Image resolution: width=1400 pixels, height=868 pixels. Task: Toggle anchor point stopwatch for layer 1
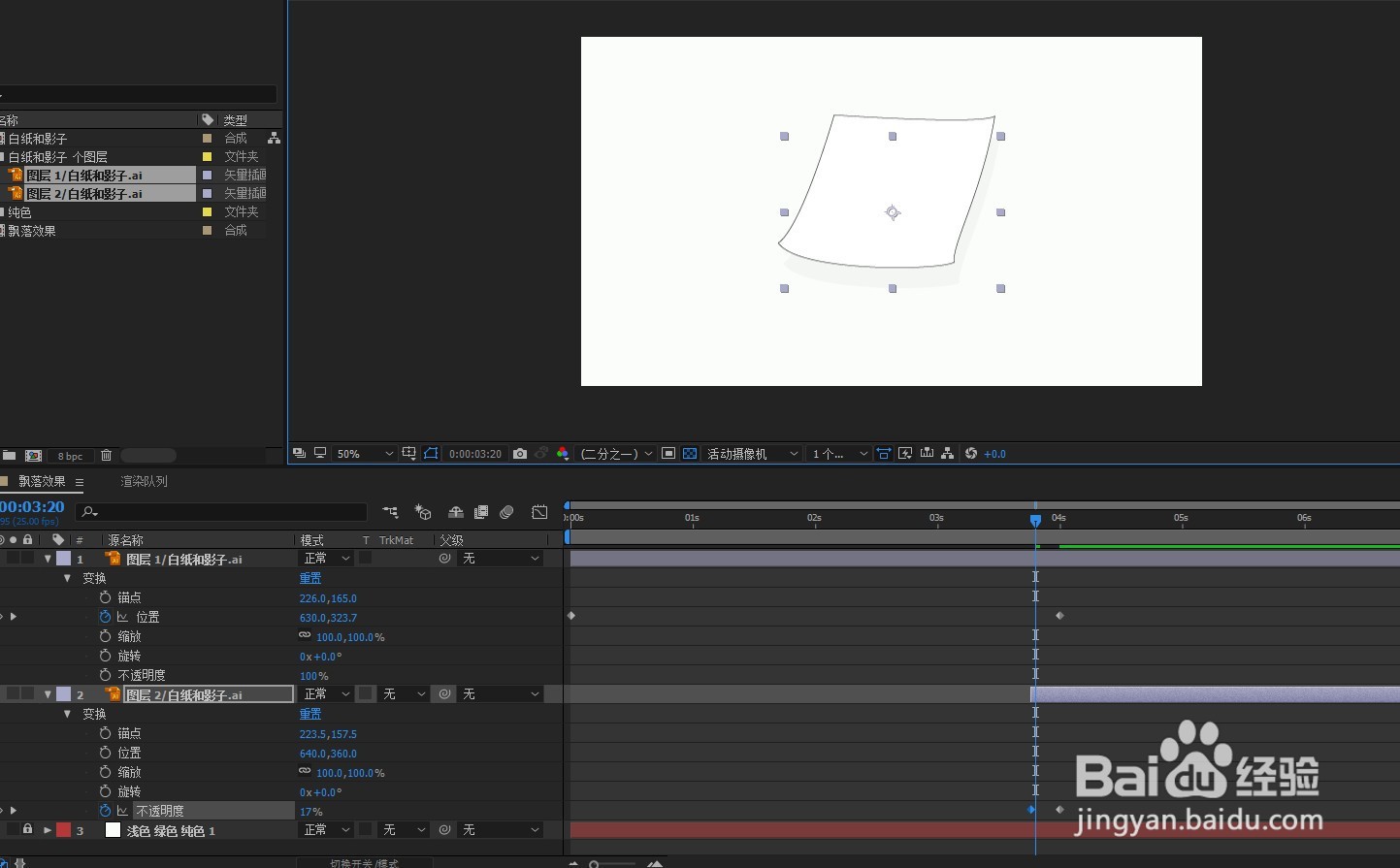(105, 597)
